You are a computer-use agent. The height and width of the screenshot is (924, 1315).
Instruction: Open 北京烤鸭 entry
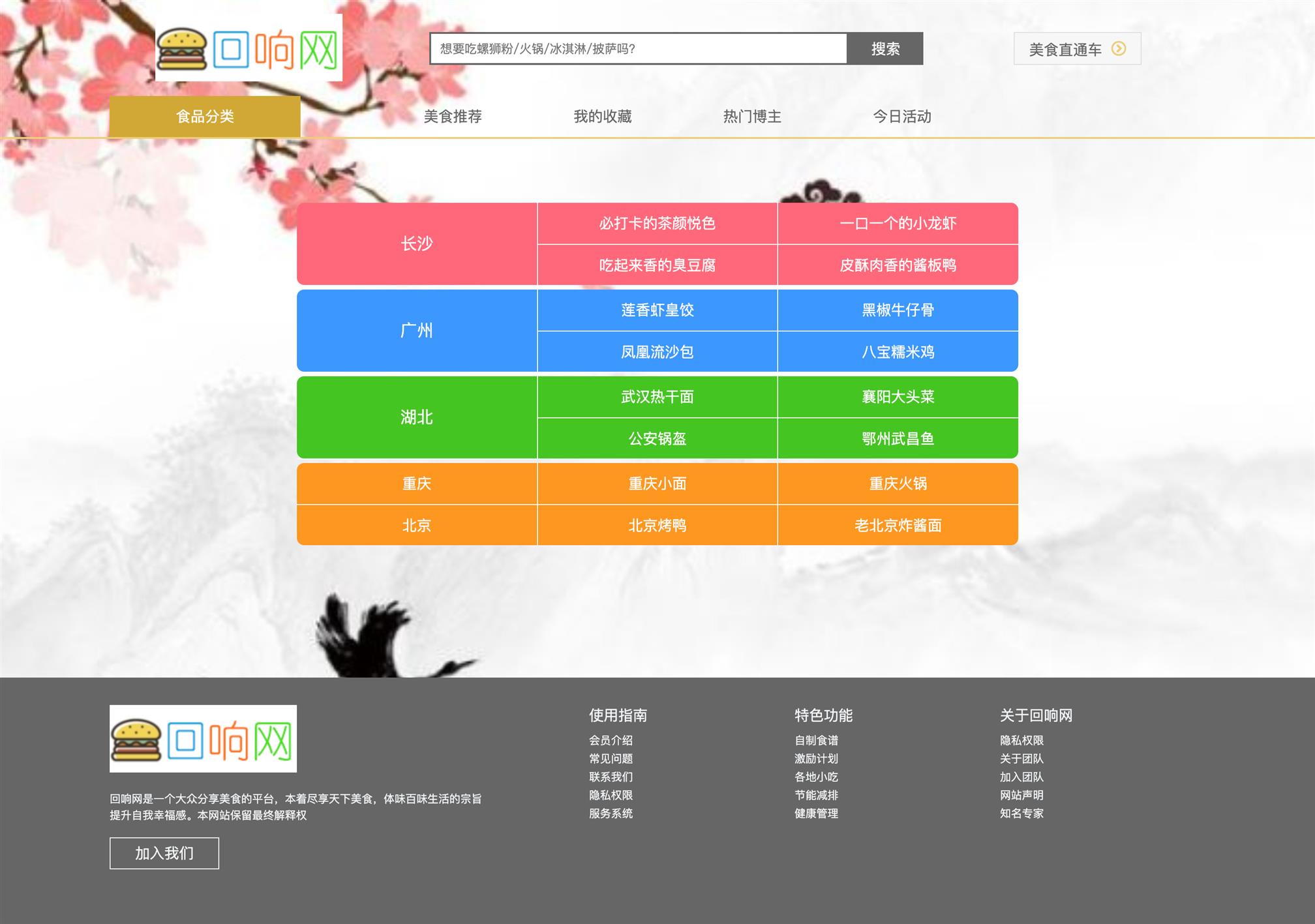tap(657, 526)
